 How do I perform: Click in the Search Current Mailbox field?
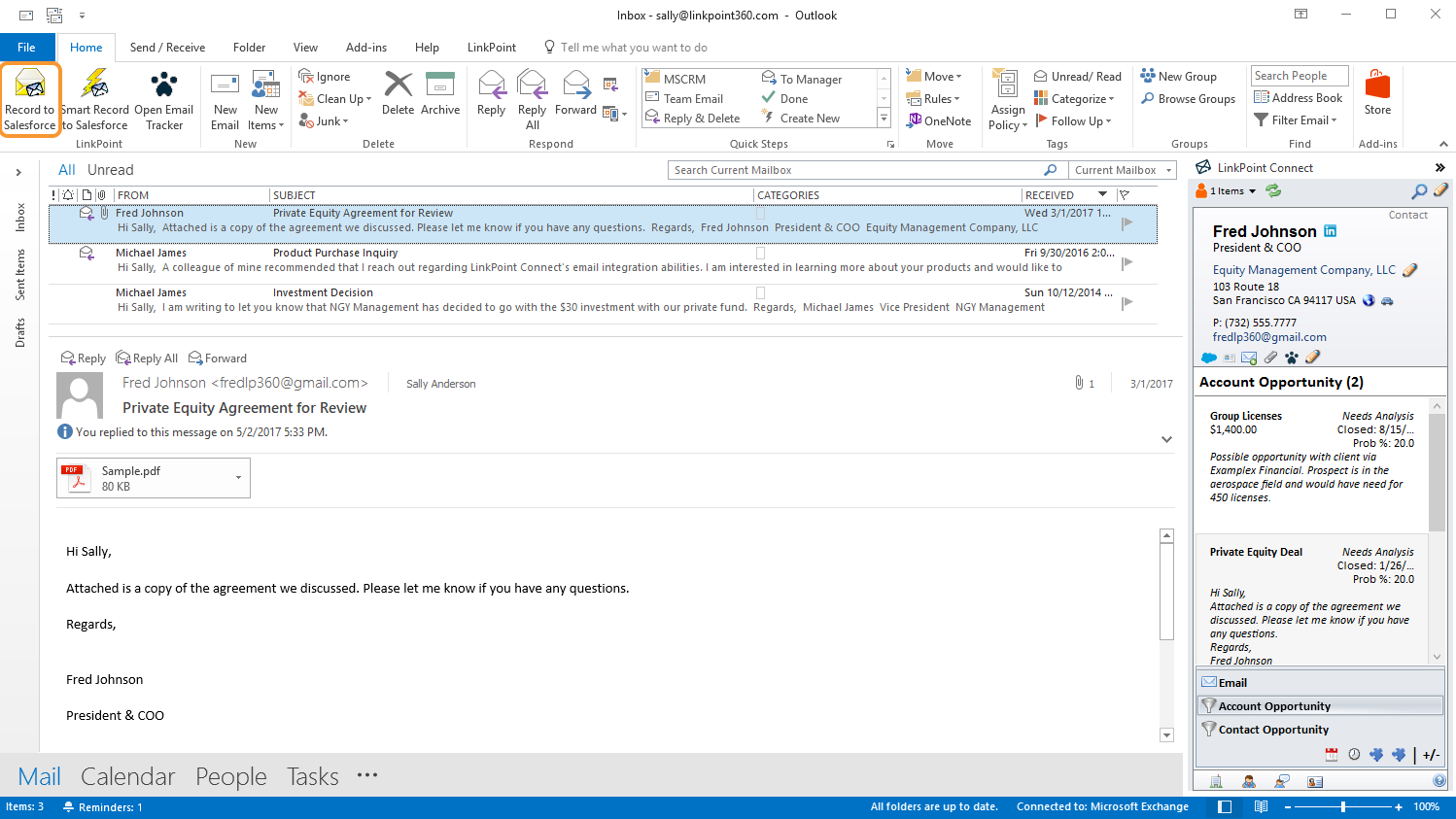[855, 170]
